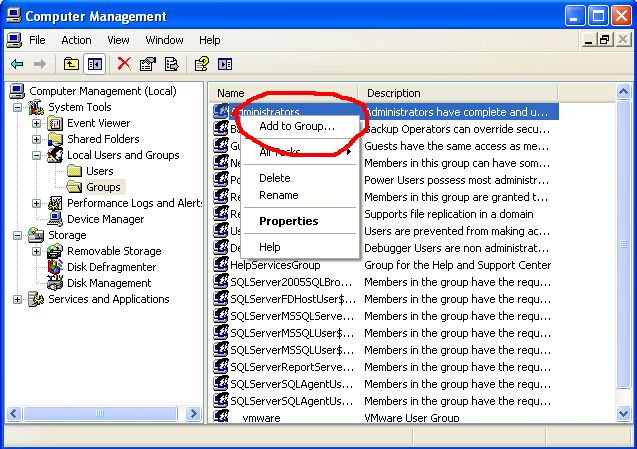Image resolution: width=637 pixels, height=449 pixels.
Task: Expand the Removable Storage node
Action: click(36, 251)
